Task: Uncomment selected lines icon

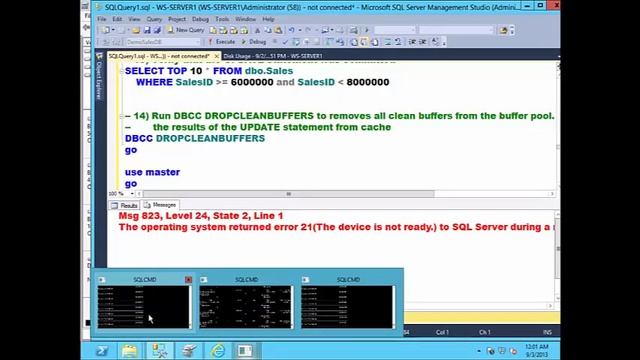Action: point(398,42)
